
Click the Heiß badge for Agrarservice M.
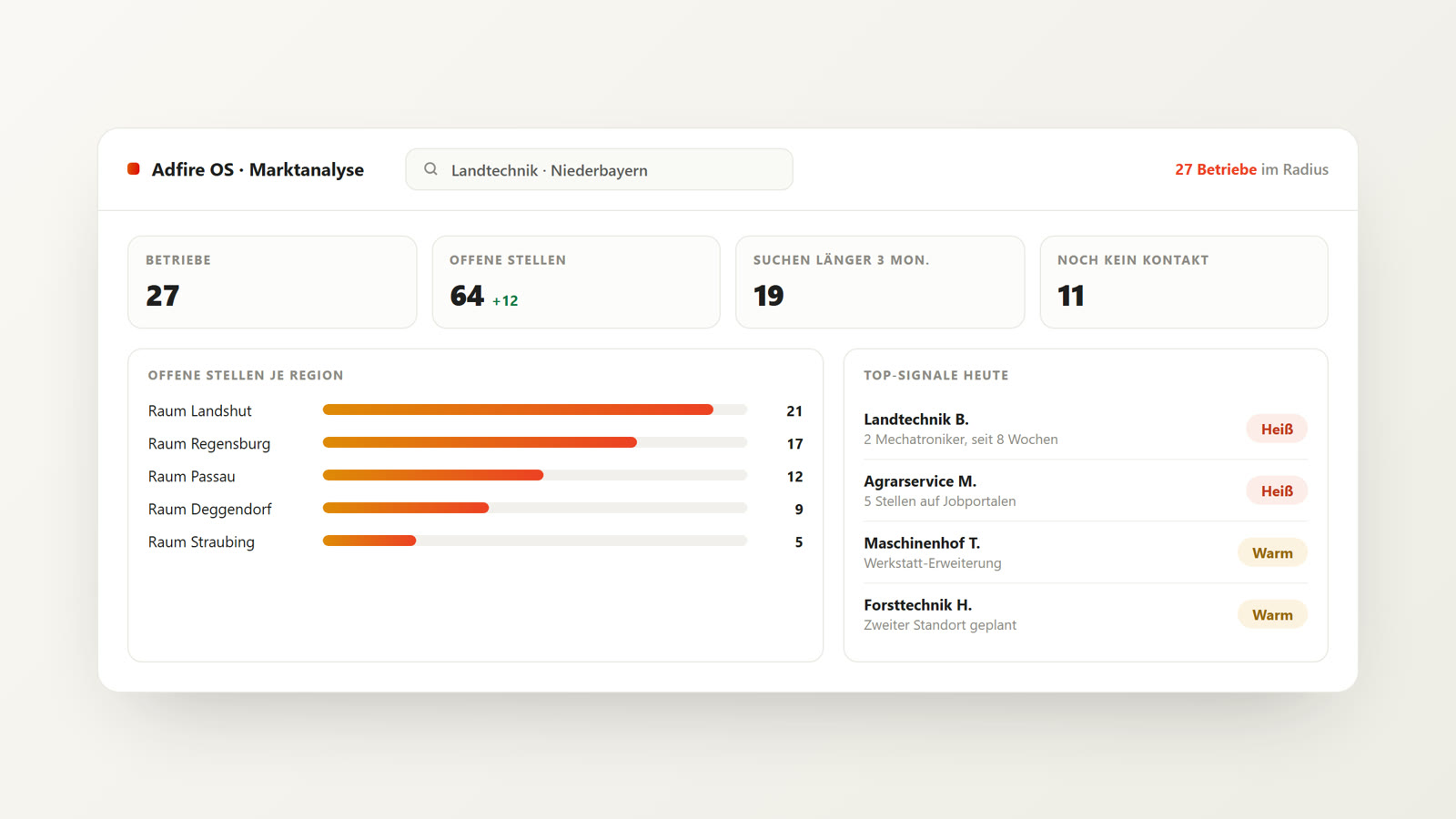(1277, 490)
